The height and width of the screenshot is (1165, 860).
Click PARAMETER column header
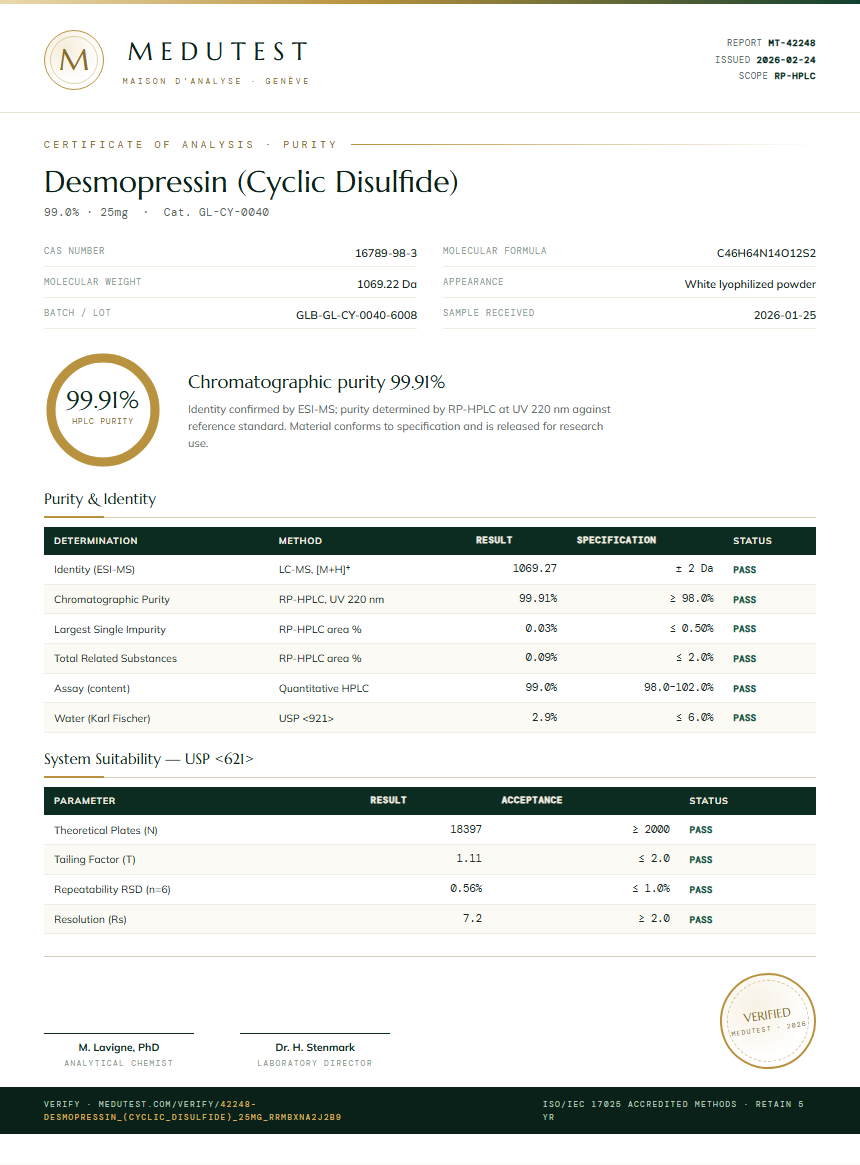tap(84, 801)
